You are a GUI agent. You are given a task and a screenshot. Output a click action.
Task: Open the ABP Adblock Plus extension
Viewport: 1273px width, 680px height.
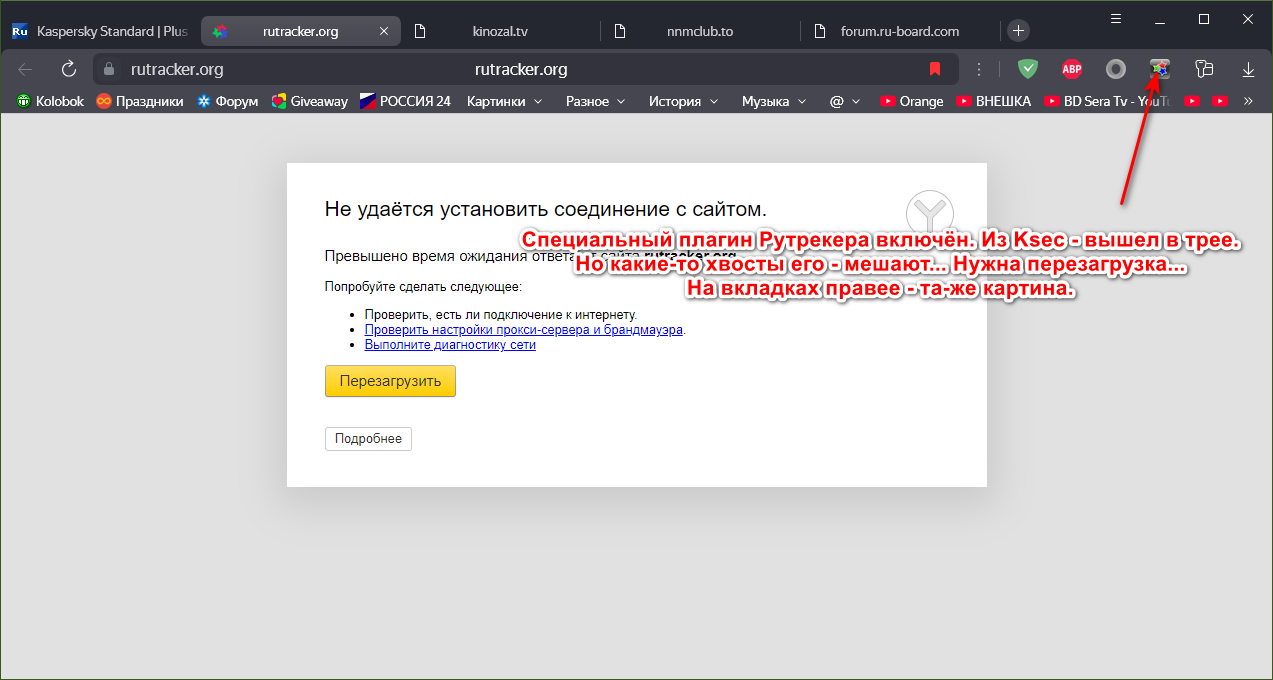pos(1072,69)
